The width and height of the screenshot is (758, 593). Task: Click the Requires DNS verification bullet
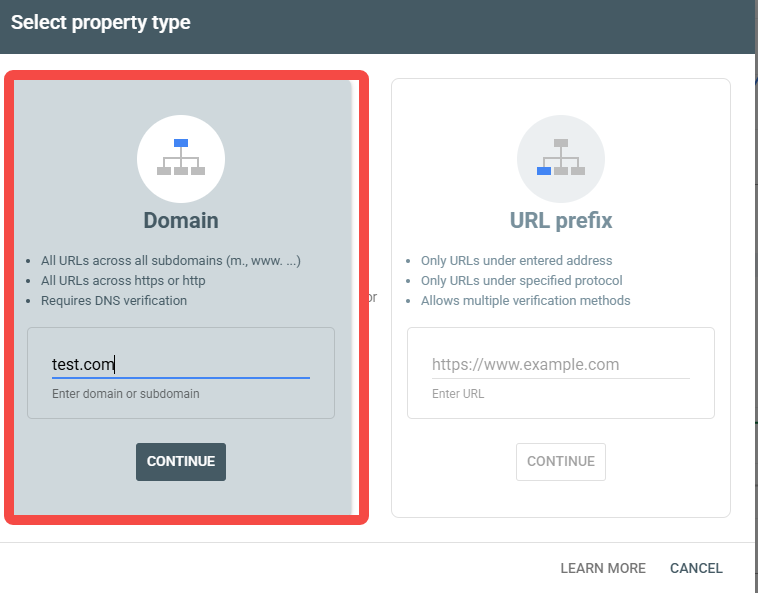tap(114, 301)
